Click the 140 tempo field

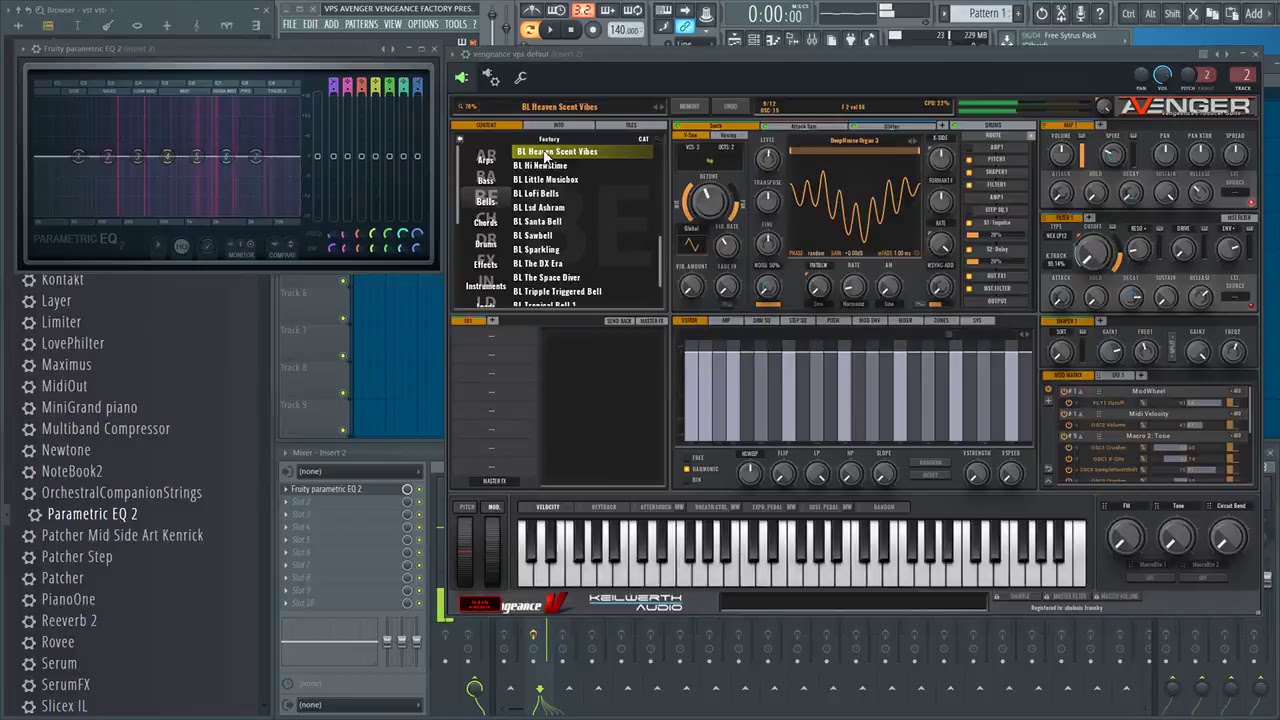(x=624, y=30)
